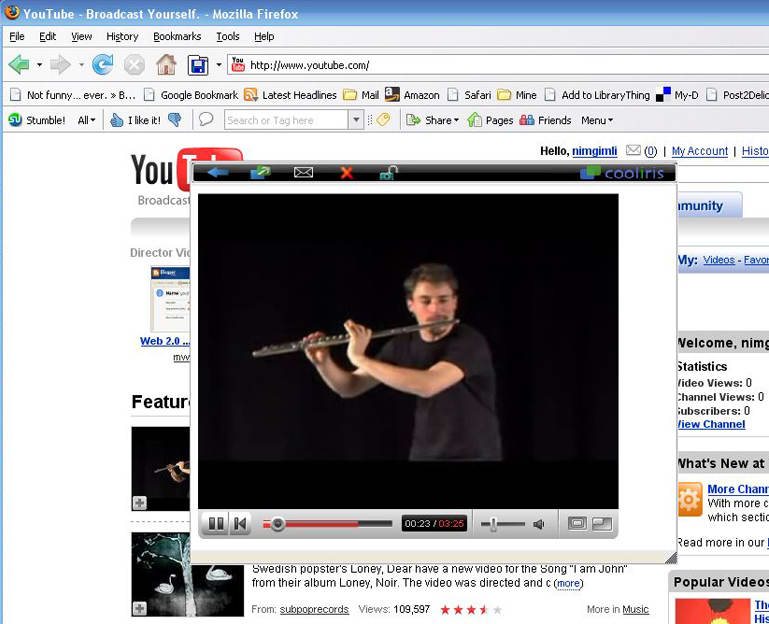Click the I like it! thumbs up

pyautogui.click(x=135, y=120)
